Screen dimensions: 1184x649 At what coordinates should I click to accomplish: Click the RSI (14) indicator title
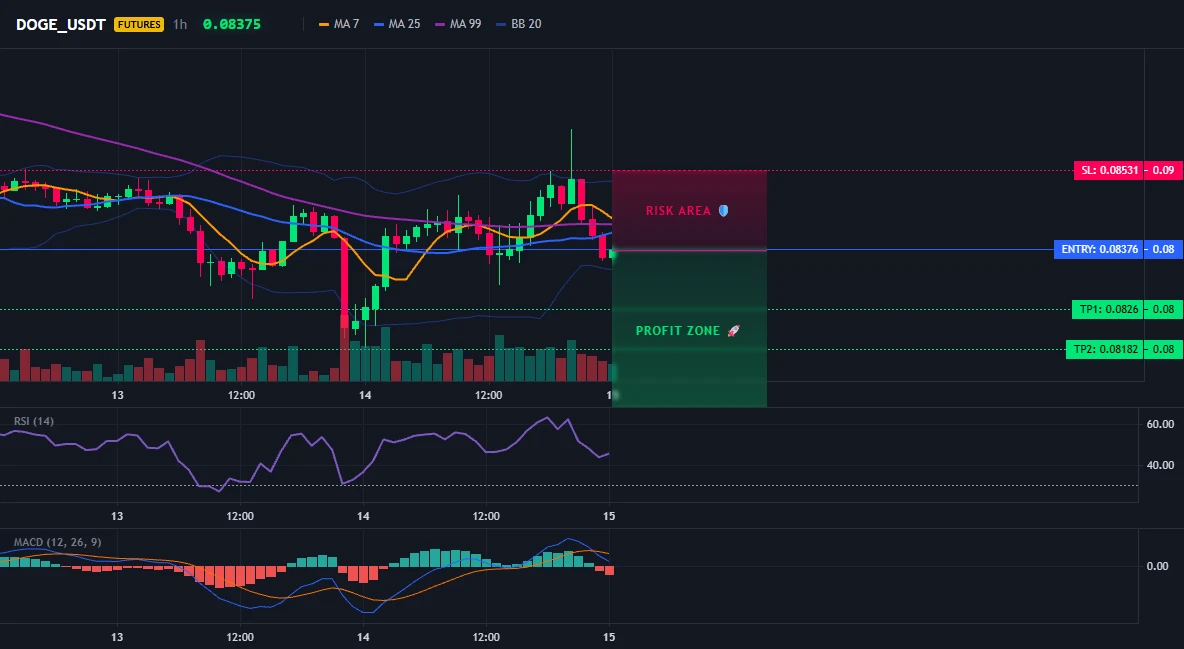[34, 421]
